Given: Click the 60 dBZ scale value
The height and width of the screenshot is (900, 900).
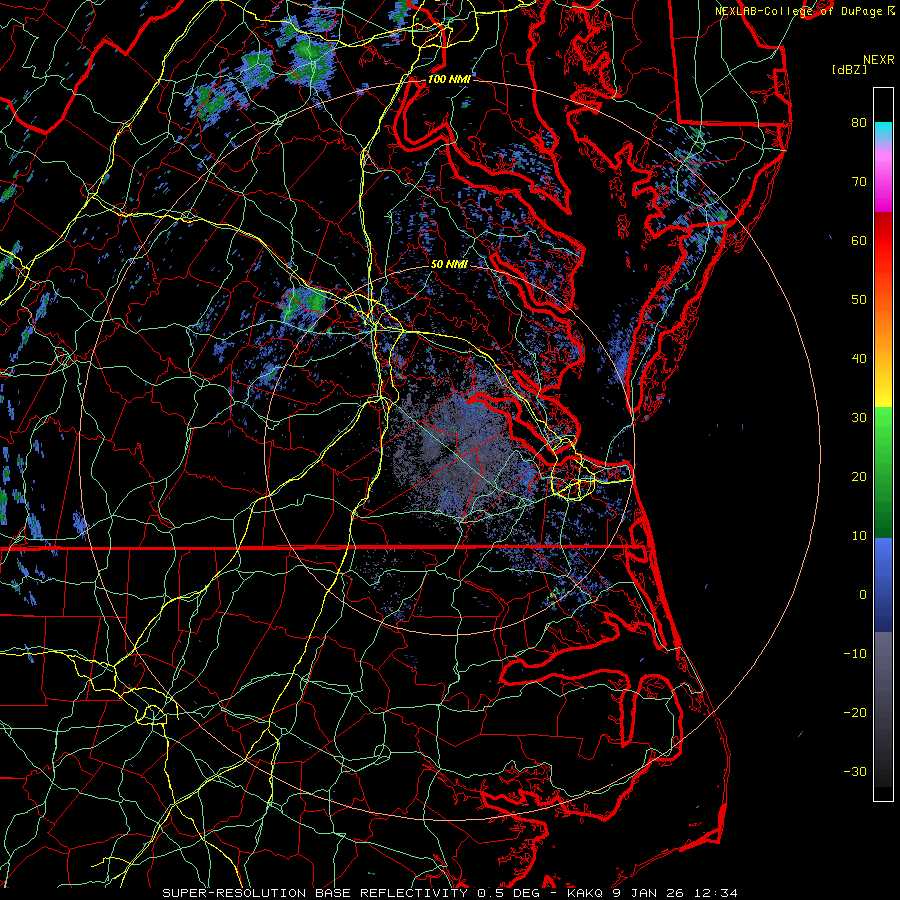Looking at the screenshot, I should pyautogui.click(x=859, y=240).
